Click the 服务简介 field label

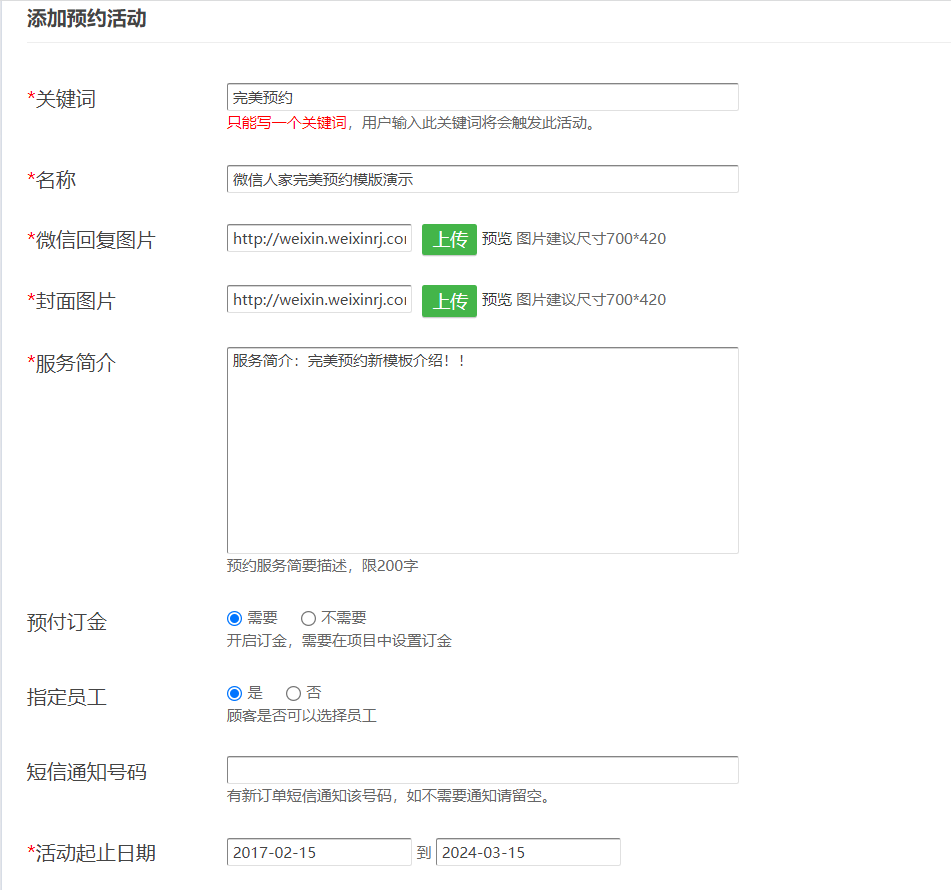(73, 364)
